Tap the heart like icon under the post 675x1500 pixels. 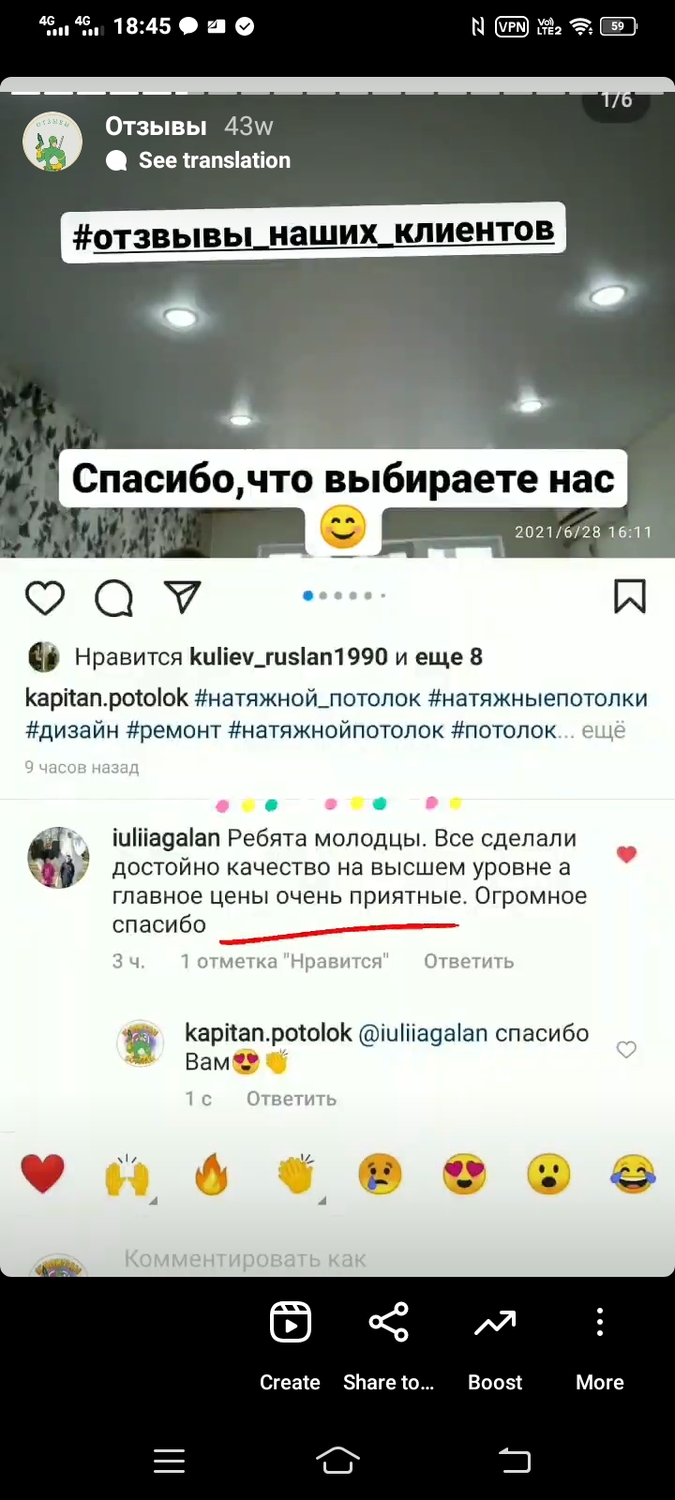[45, 597]
